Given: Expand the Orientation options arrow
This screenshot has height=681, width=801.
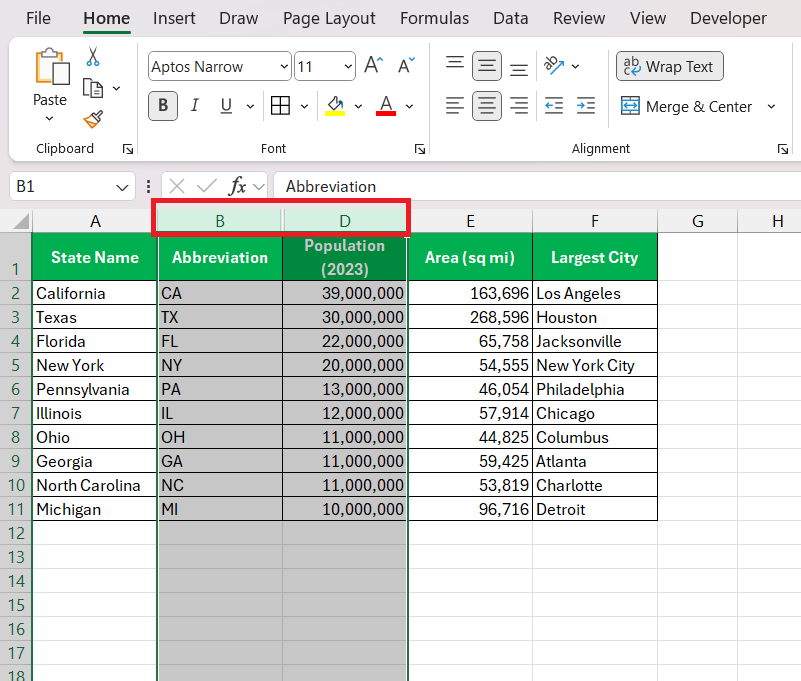Looking at the screenshot, I should point(576,66).
